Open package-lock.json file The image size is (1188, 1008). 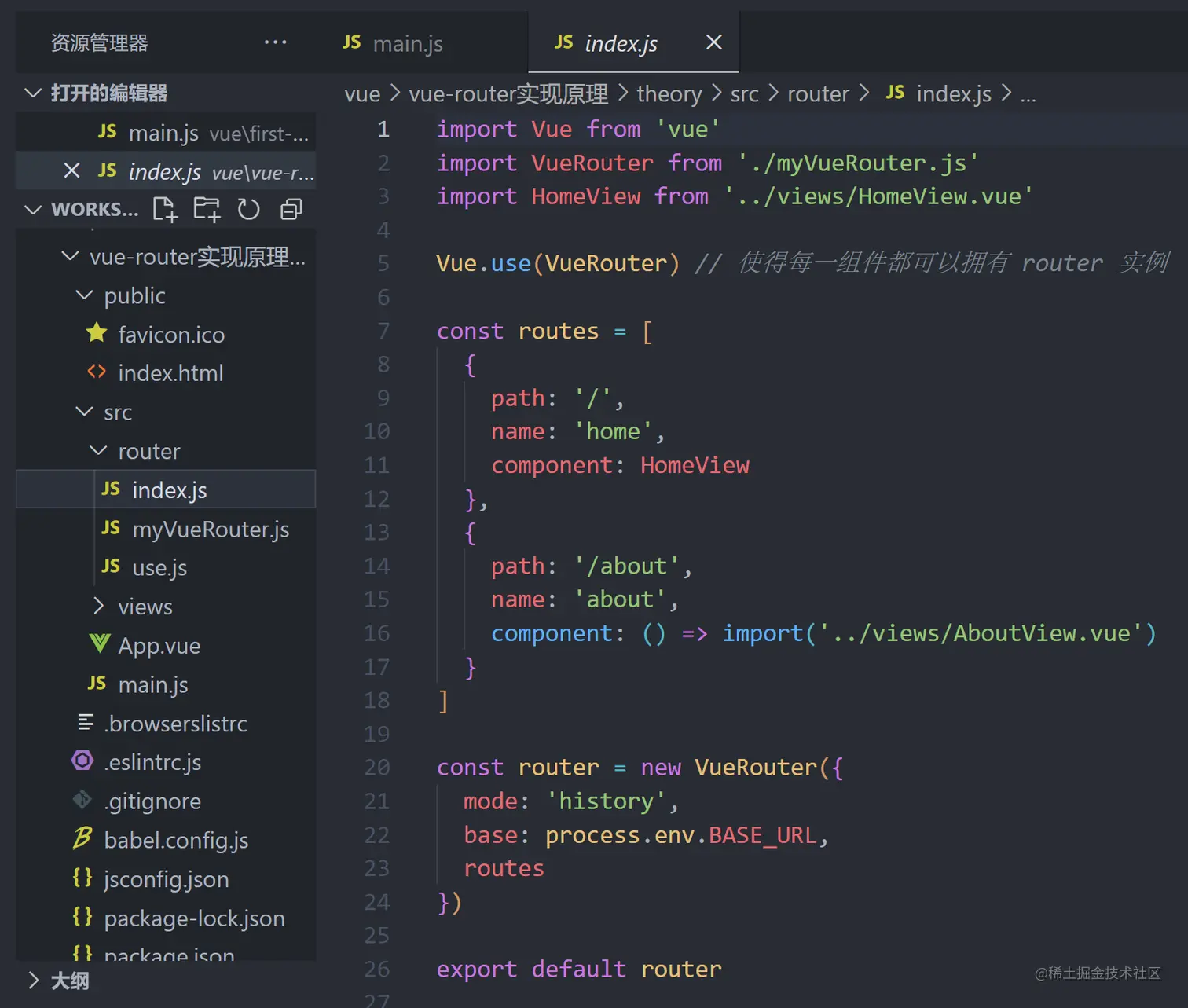pos(194,918)
